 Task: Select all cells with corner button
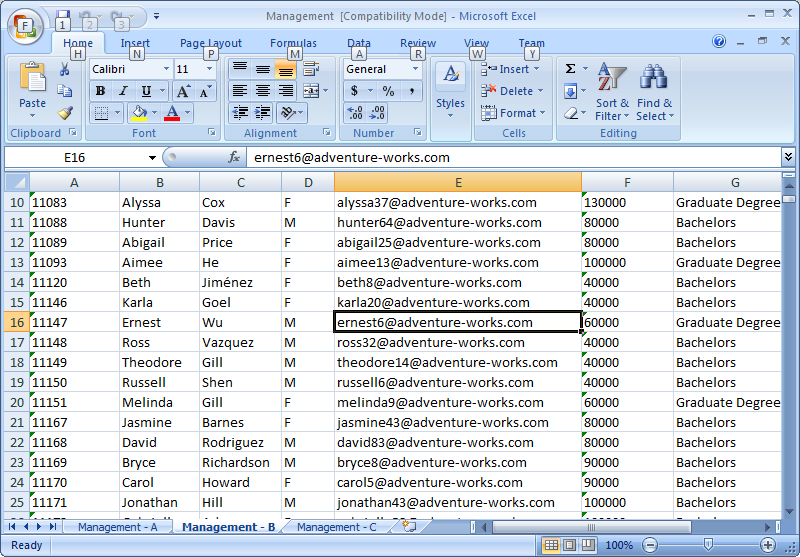[17, 182]
